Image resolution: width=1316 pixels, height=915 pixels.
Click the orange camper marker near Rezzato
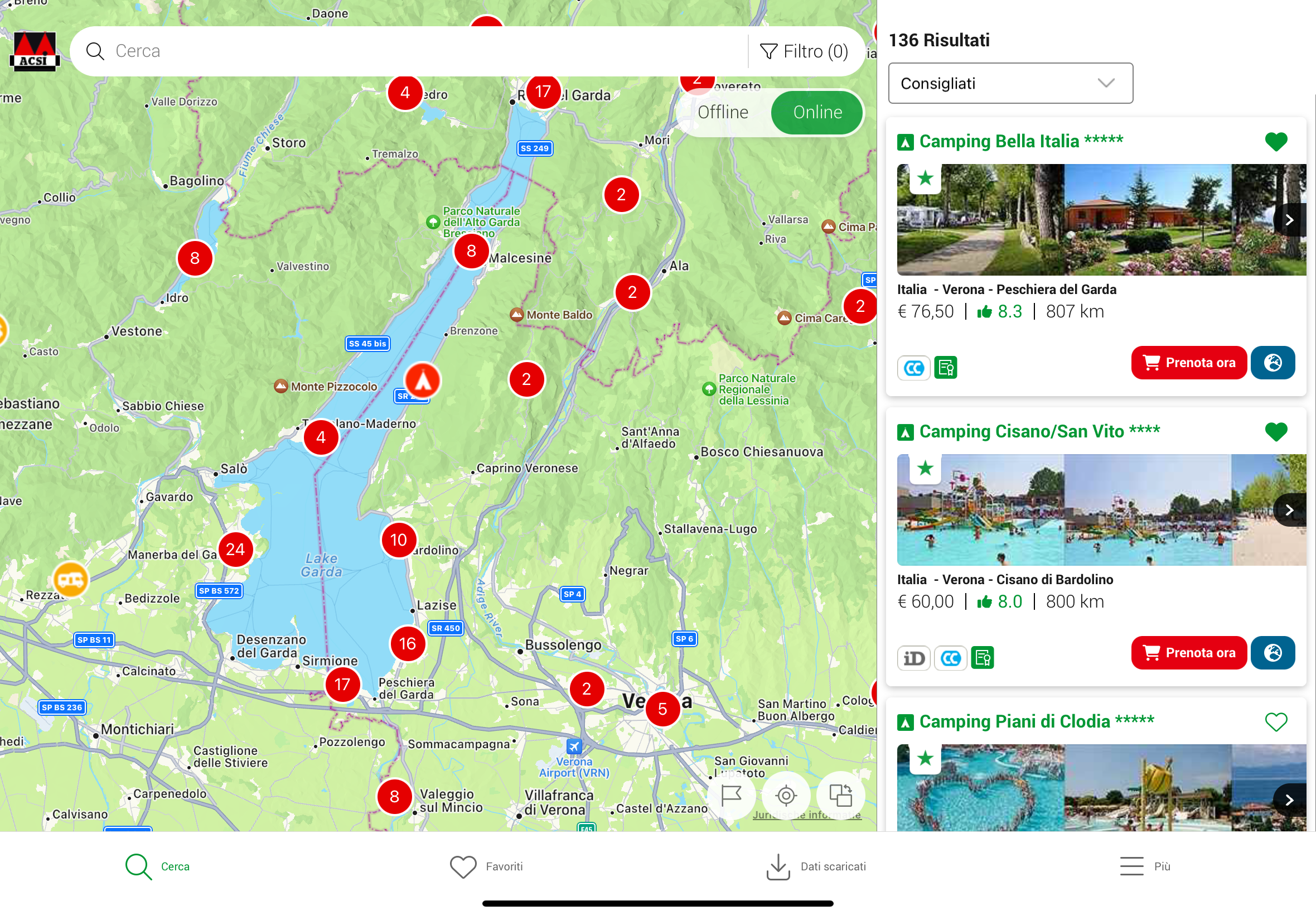(x=70, y=580)
